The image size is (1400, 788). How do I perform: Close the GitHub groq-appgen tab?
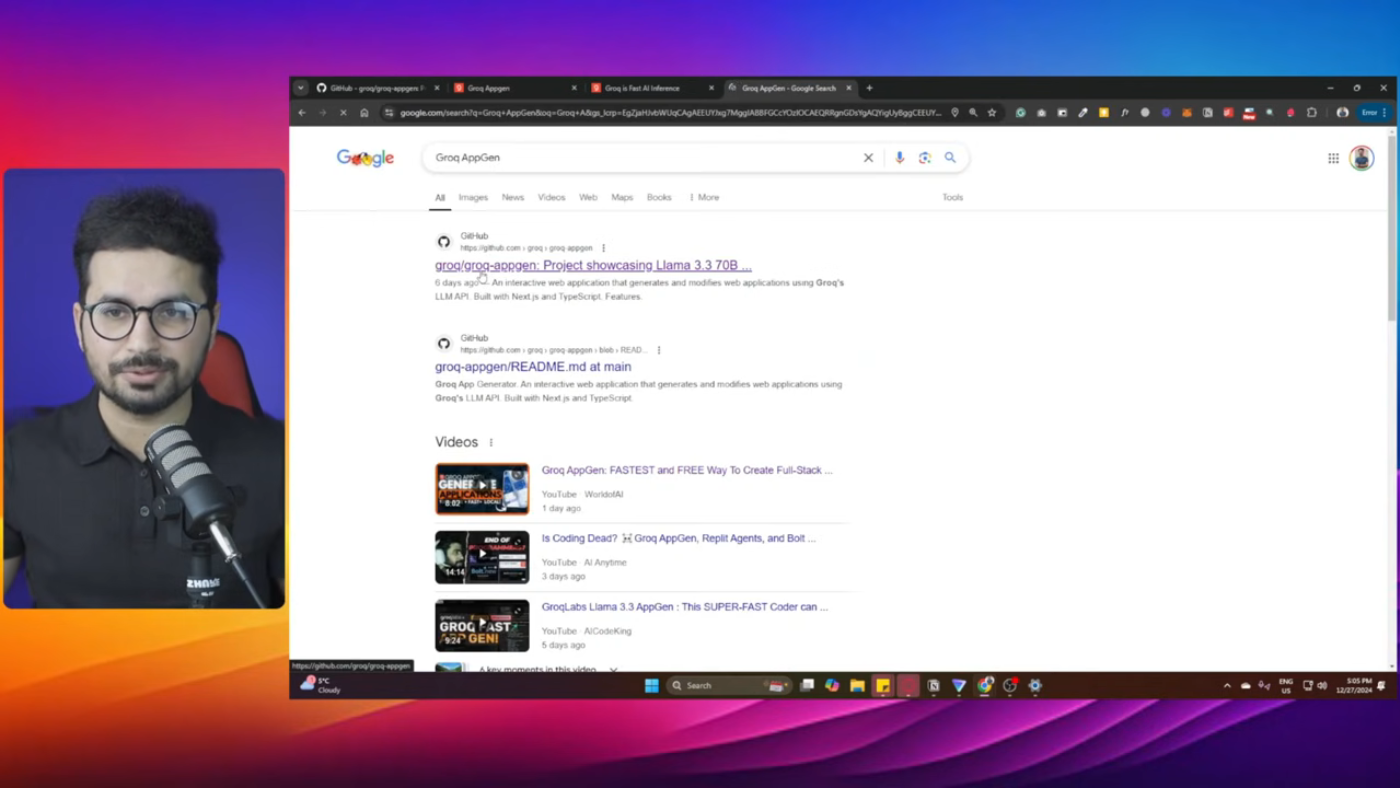click(x=437, y=88)
